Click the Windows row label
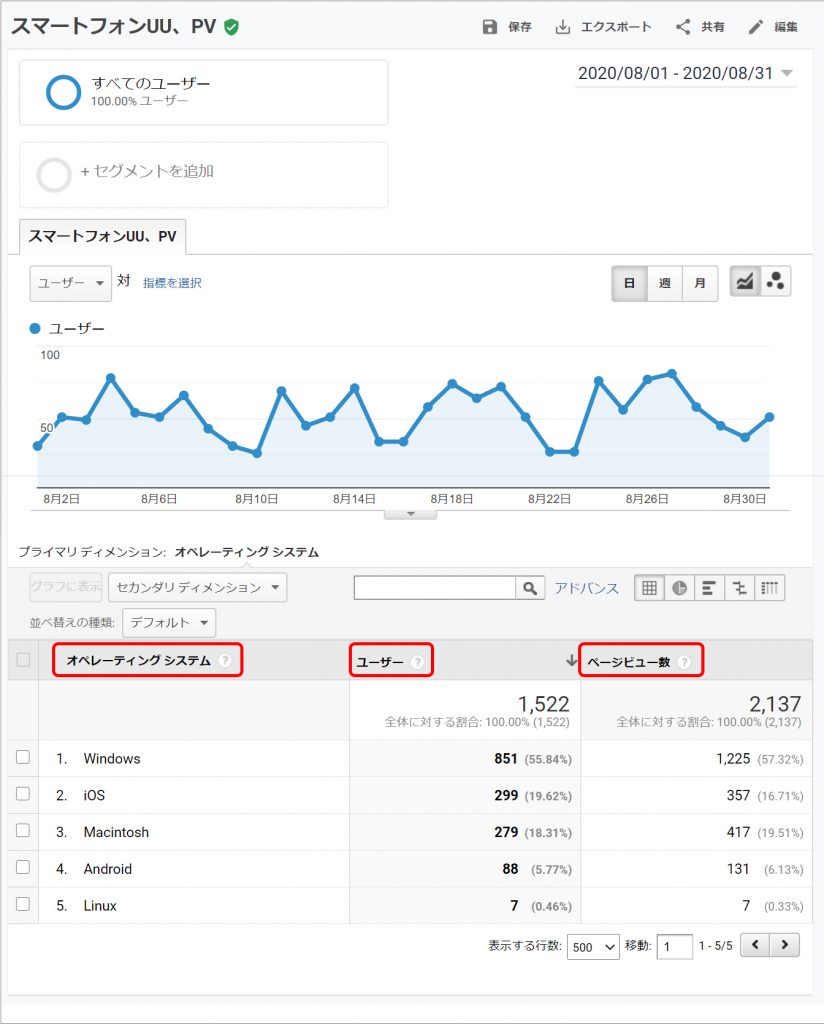This screenshot has width=824, height=1024. click(112, 758)
